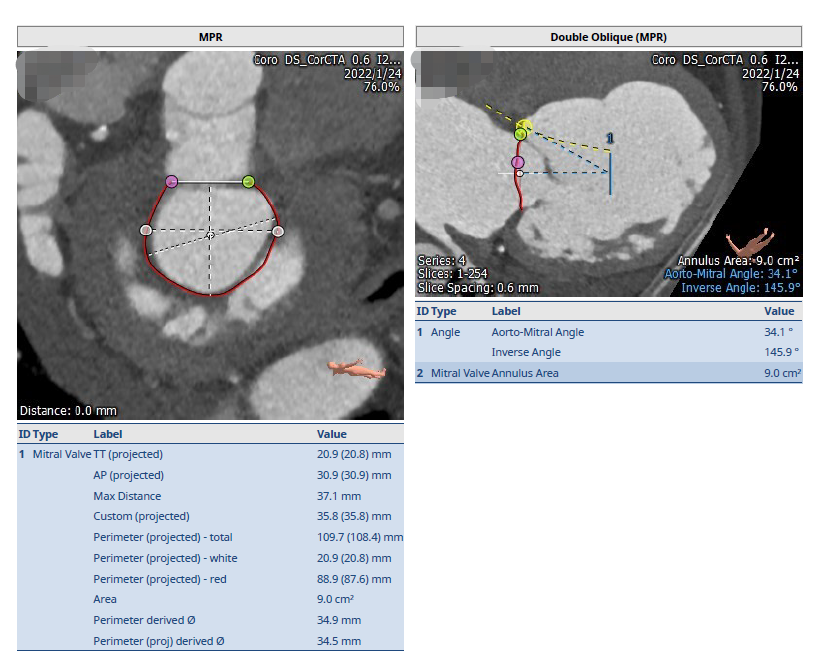Click the green control point in MPR view
The height and width of the screenshot is (662, 827).
point(249,181)
